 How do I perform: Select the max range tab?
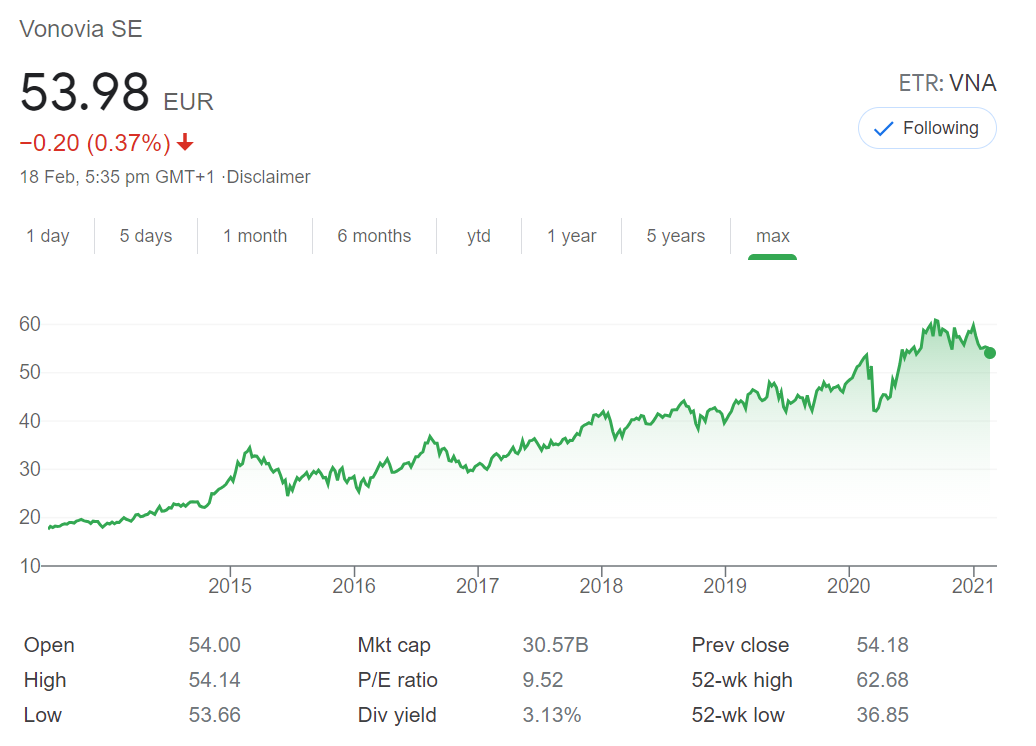pos(772,236)
